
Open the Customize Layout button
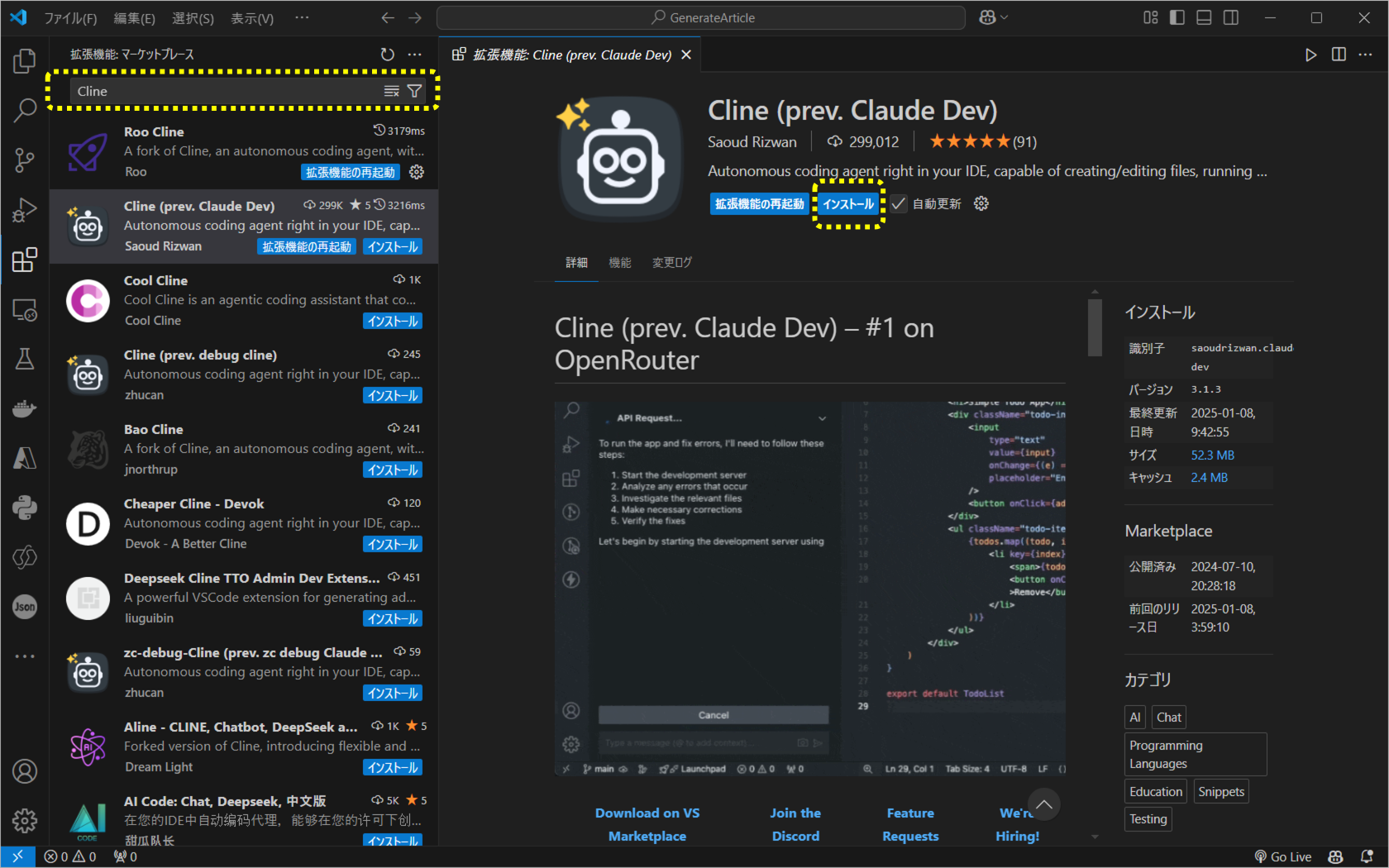[1150, 17]
